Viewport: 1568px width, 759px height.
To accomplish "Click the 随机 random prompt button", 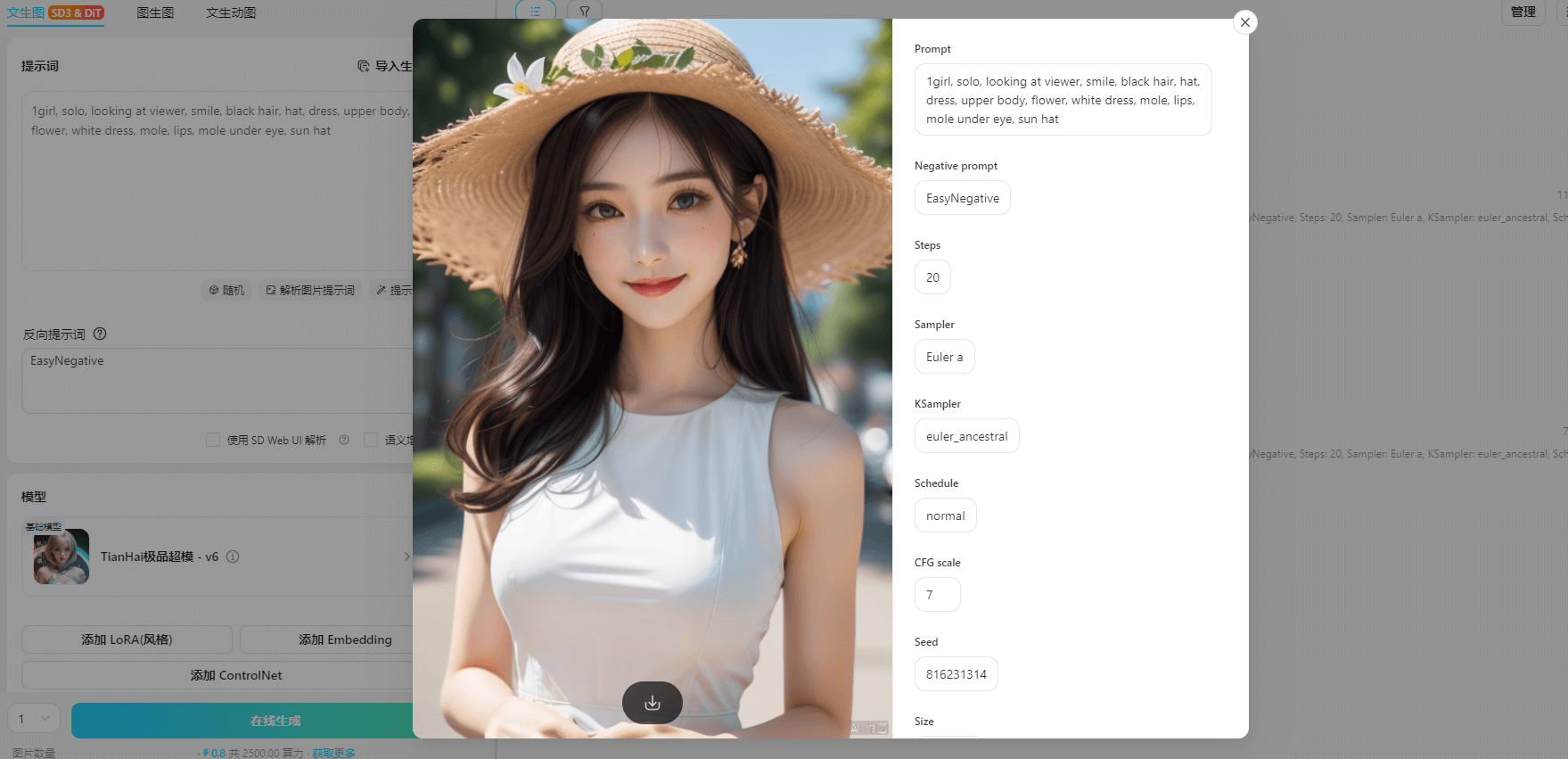I will pyautogui.click(x=226, y=290).
